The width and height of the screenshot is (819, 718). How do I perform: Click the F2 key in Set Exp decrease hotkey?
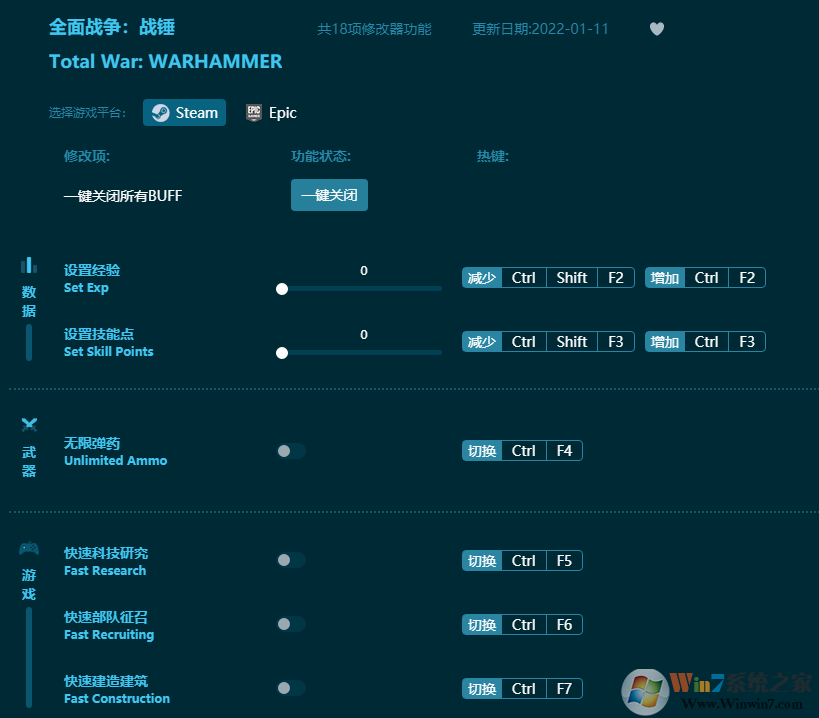(x=616, y=278)
